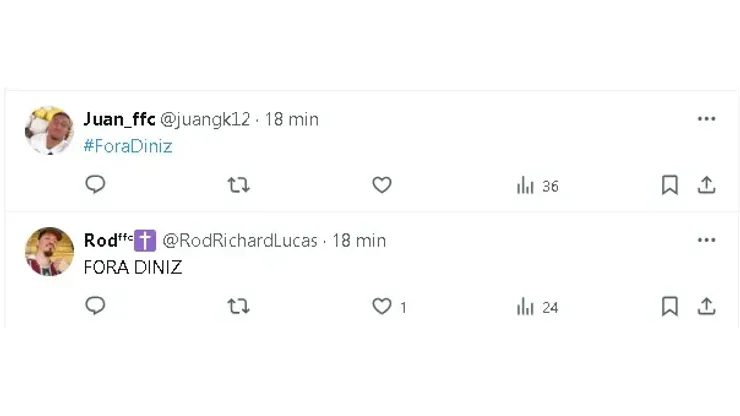Bookmark Juan_ffc's tweet
This screenshot has height=416, width=740.
pyautogui.click(x=670, y=185)
